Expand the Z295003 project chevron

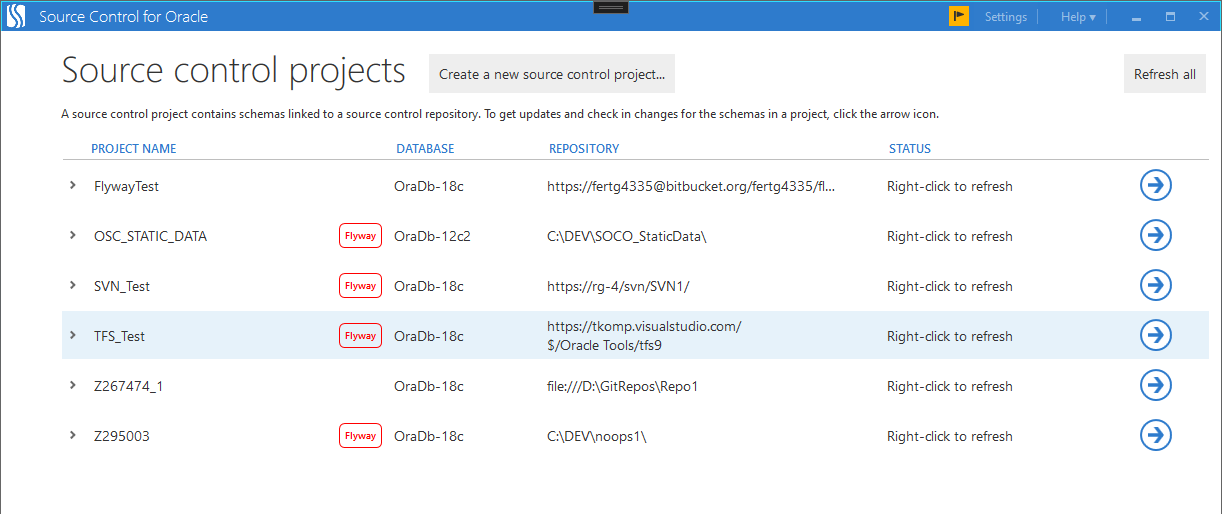pos(73,436)
